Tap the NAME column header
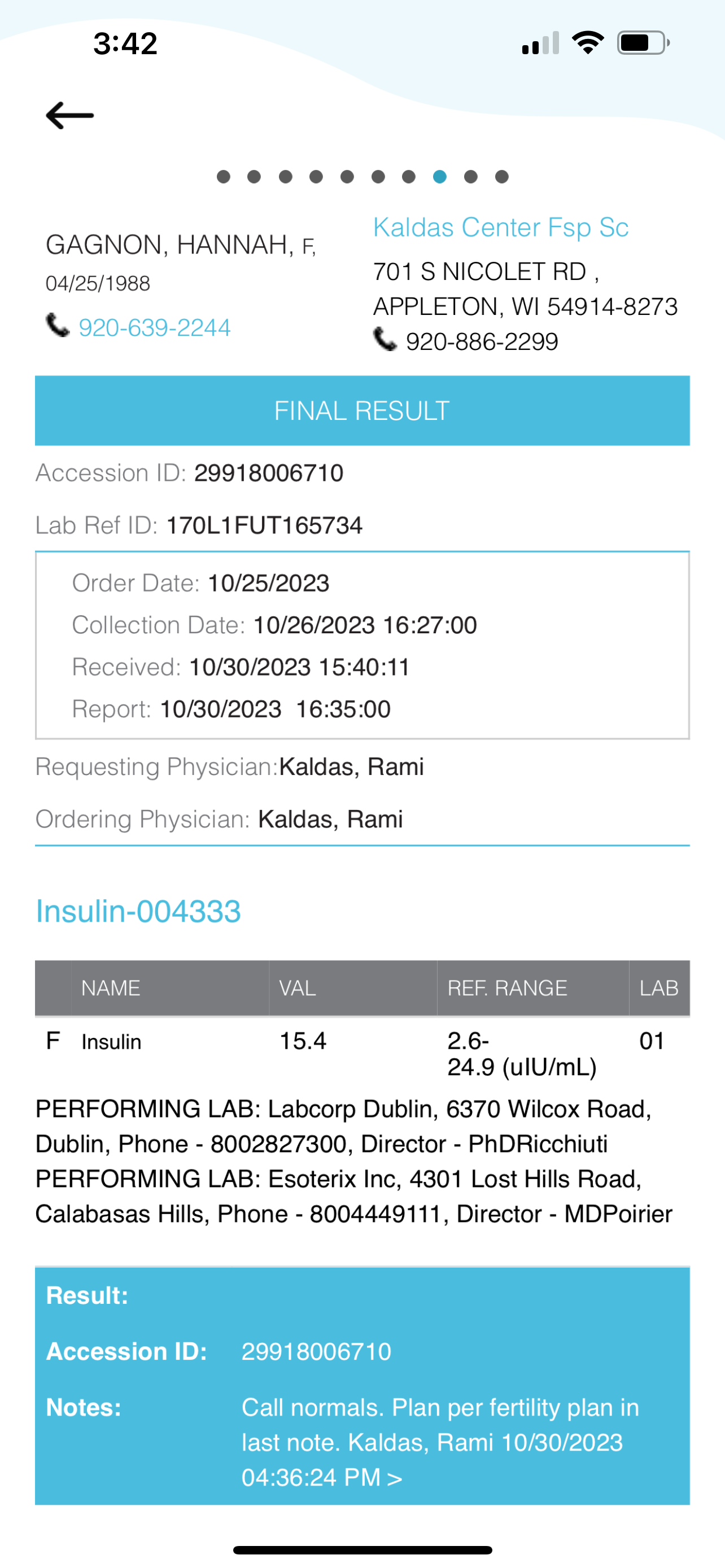This screenshot has height=1568, width=725. tap(111, 988)
